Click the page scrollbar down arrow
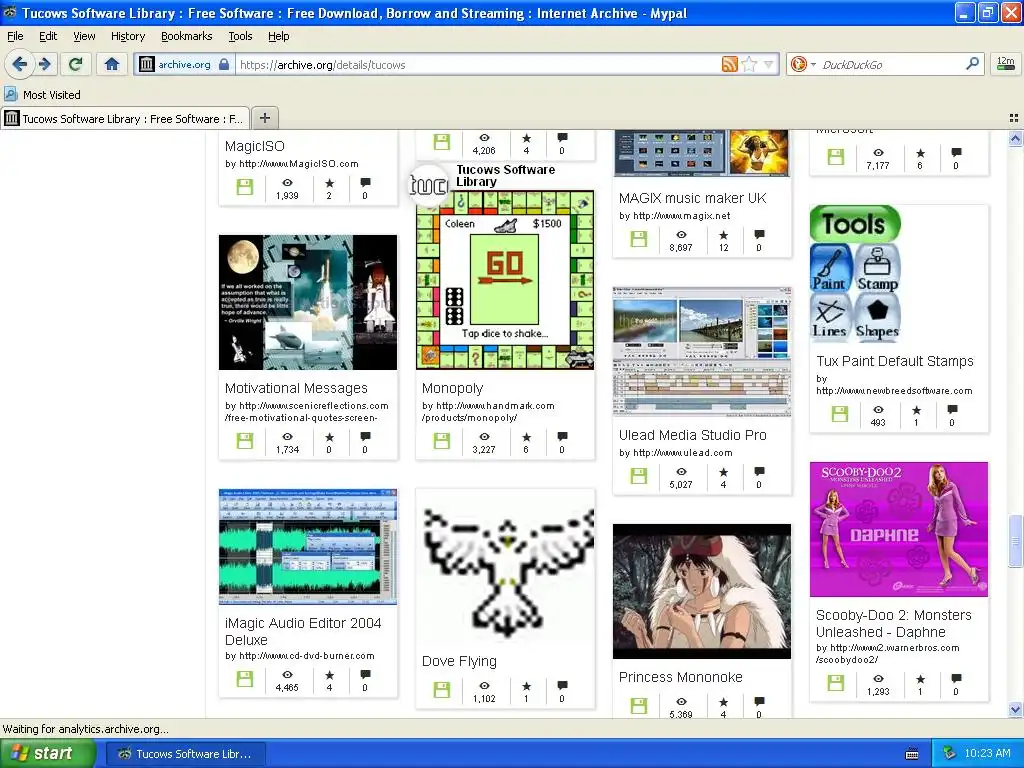The width and height of the screenshot is (1024, 768). coord(1015,709)
